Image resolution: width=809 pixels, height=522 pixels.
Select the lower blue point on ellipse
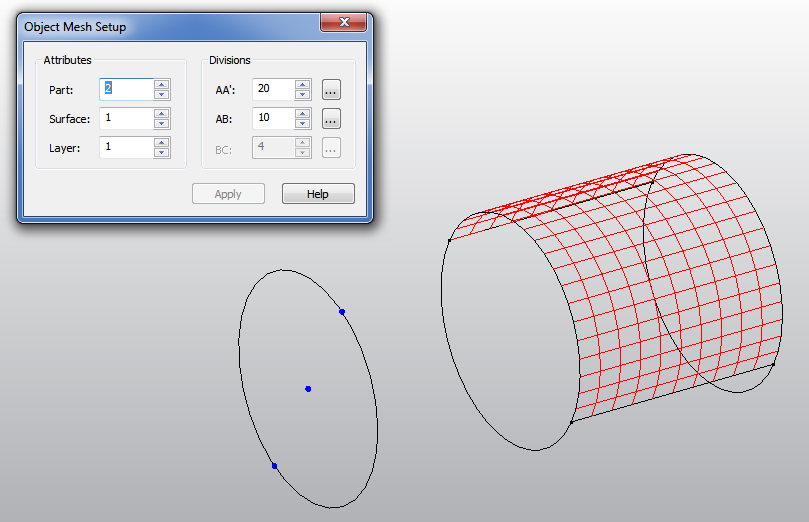pos(274,466)
